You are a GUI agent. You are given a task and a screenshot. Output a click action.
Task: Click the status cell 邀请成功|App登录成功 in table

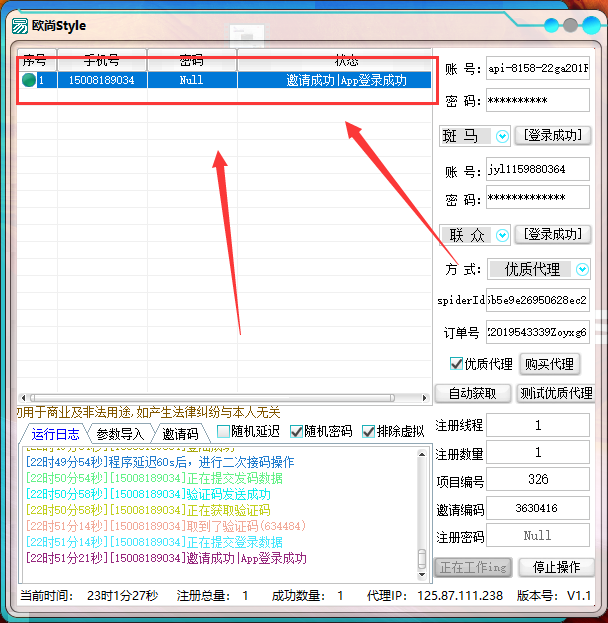(335, 80)
